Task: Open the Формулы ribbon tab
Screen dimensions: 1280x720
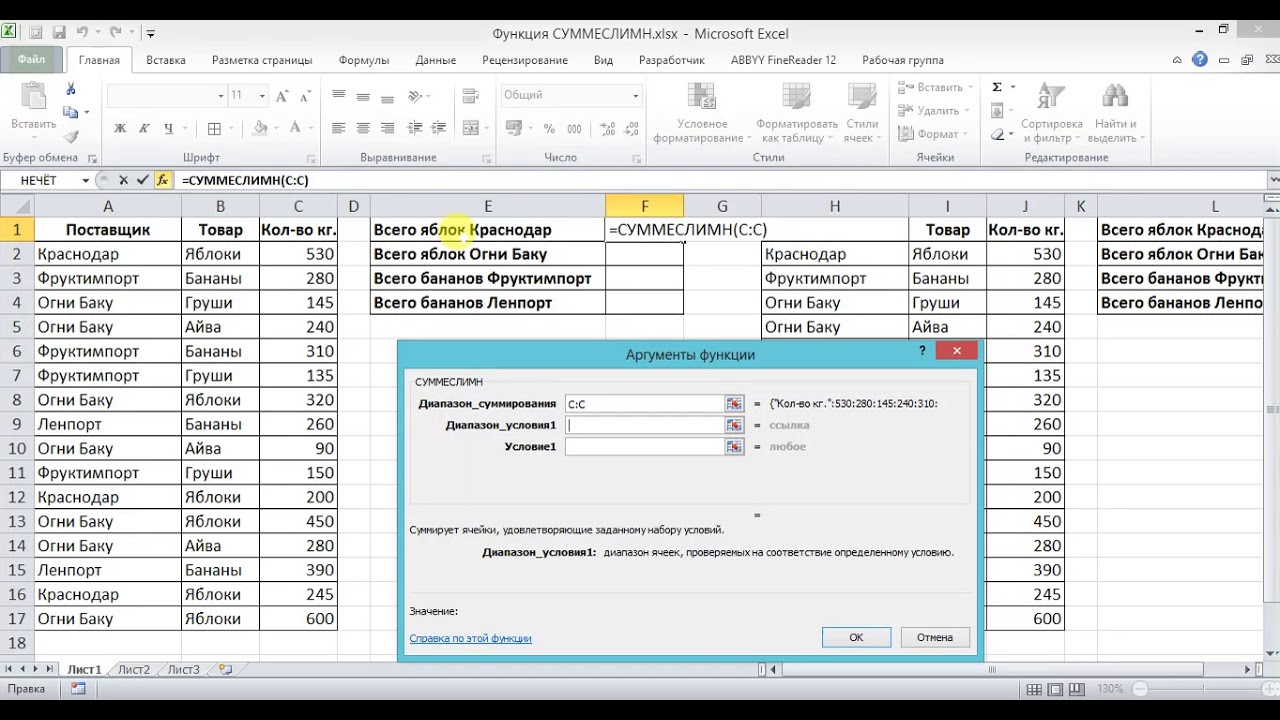Action: click(x=364, y=60)
